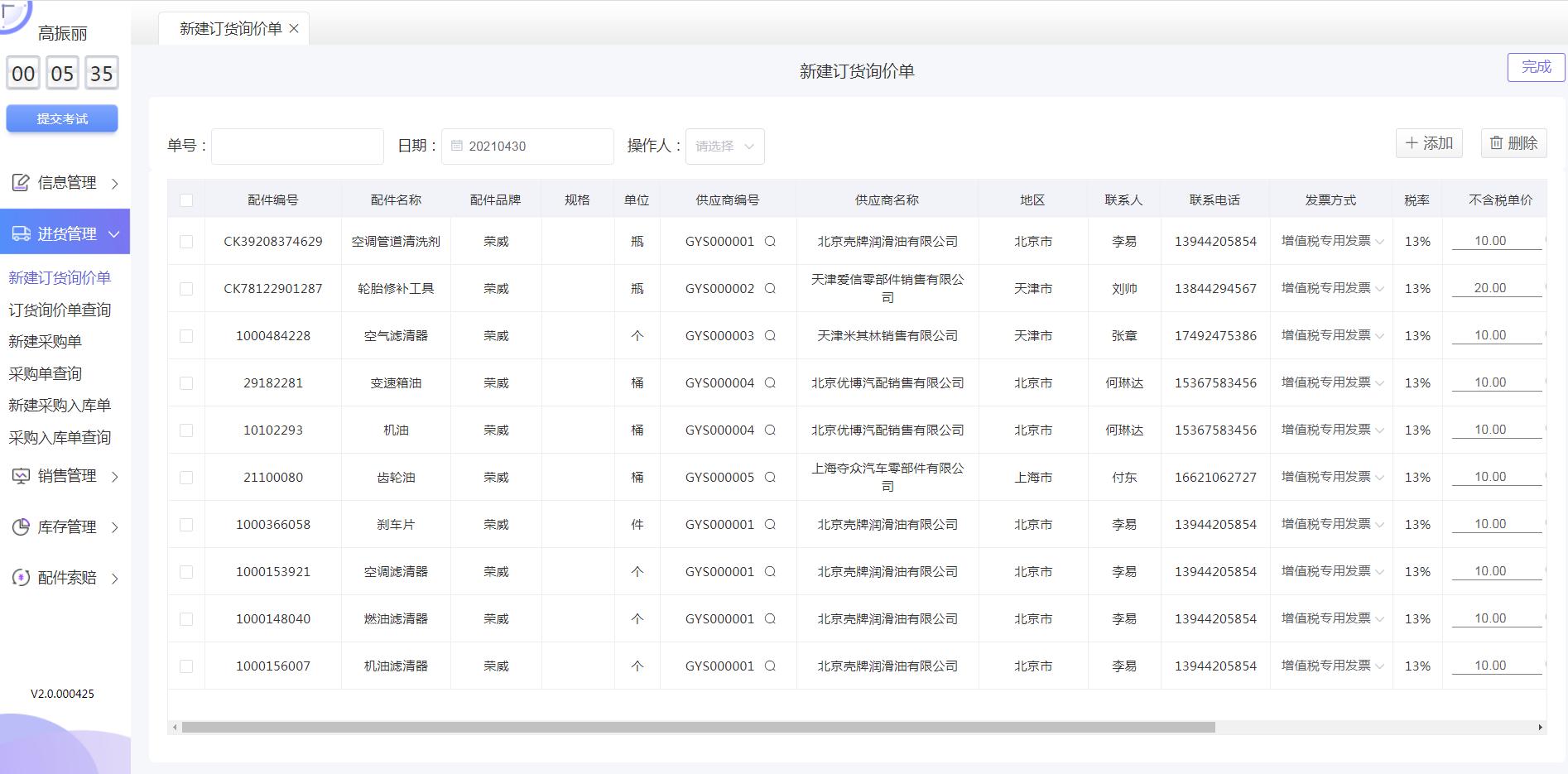Click supplier search icon in 变速箱油 row
1568x774 pixels.
coord(770,383)
